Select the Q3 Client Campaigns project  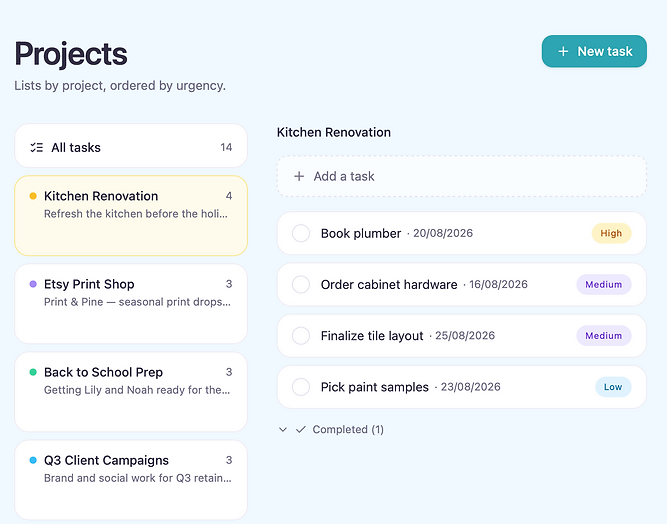coord(131,480)
